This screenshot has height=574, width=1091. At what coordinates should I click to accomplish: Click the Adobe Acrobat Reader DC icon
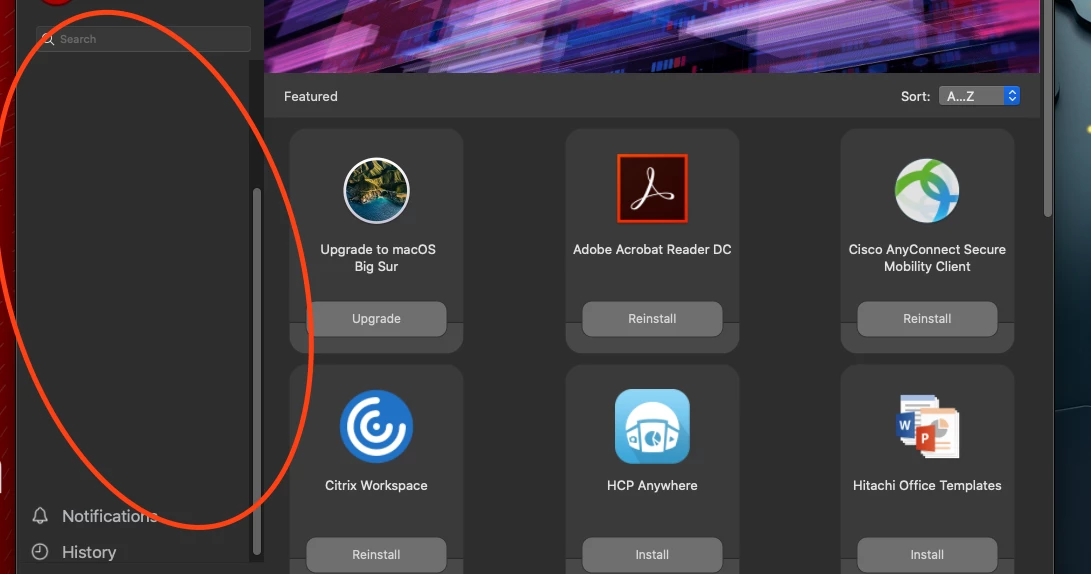click(652, 189)
